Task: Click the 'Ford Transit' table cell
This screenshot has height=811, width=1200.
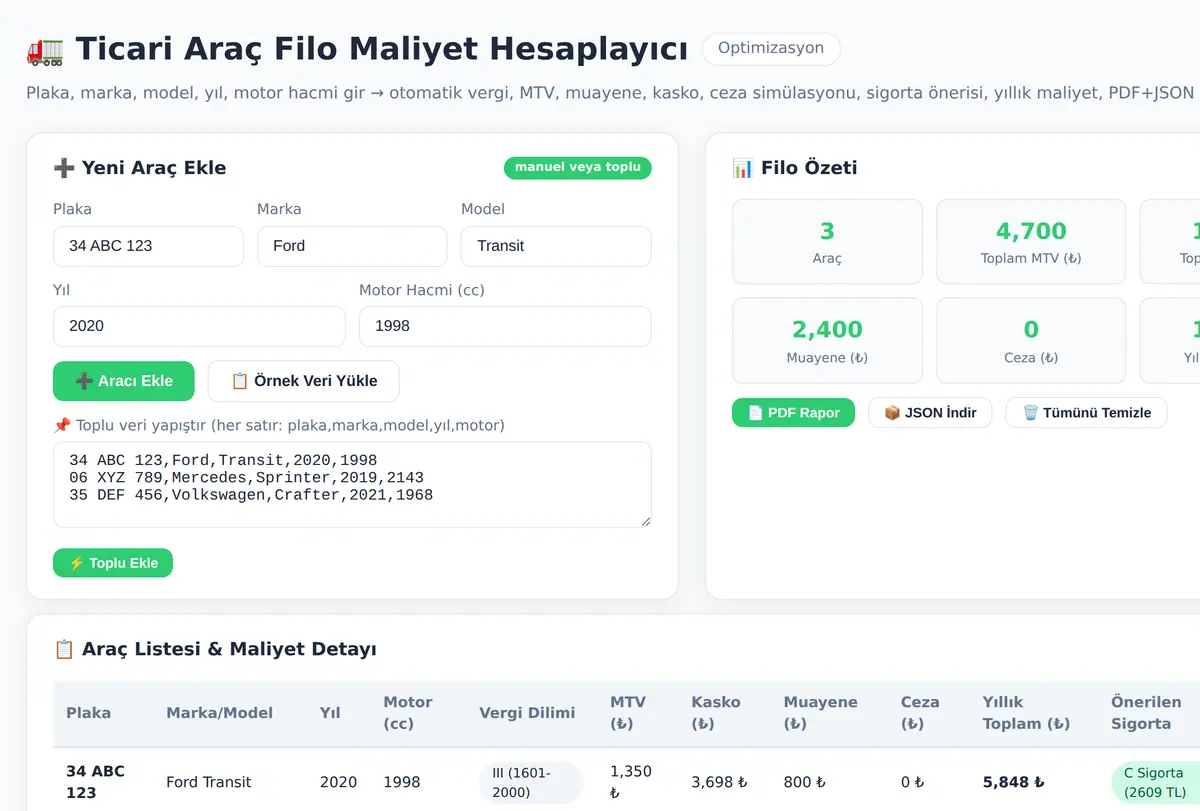Action: click(209, 782)
